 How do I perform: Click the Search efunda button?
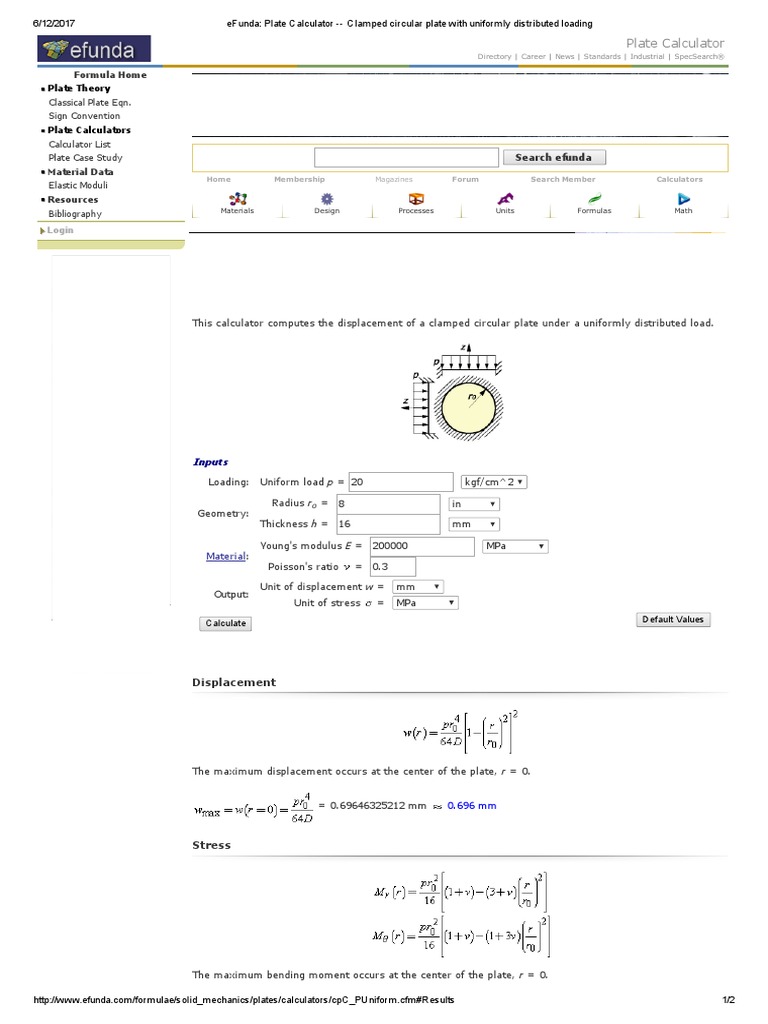point(554,157)
